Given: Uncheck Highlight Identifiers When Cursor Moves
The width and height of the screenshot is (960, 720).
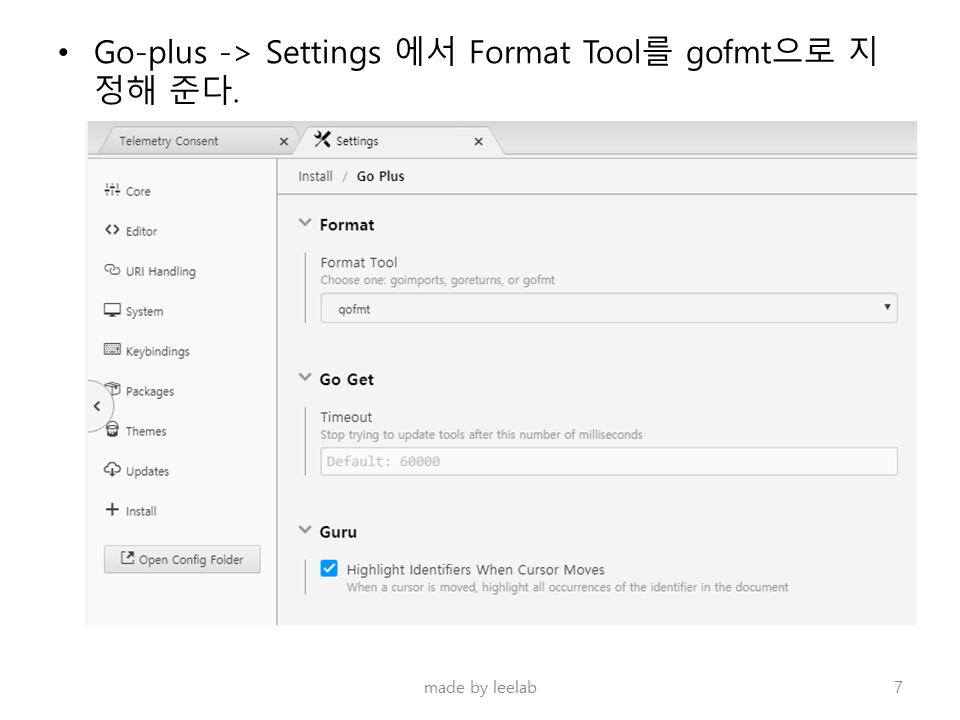Looking at the screenshot, I should click(x=329, y=569).
